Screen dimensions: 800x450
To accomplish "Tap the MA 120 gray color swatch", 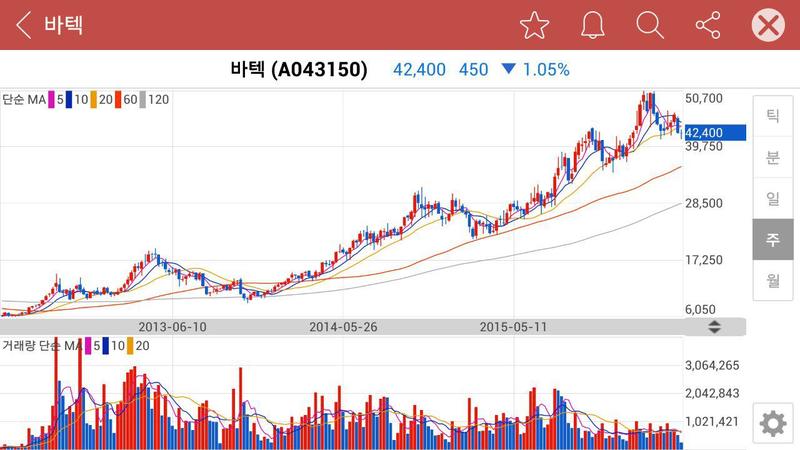I will pyautogui.click(x=142, y=99).
